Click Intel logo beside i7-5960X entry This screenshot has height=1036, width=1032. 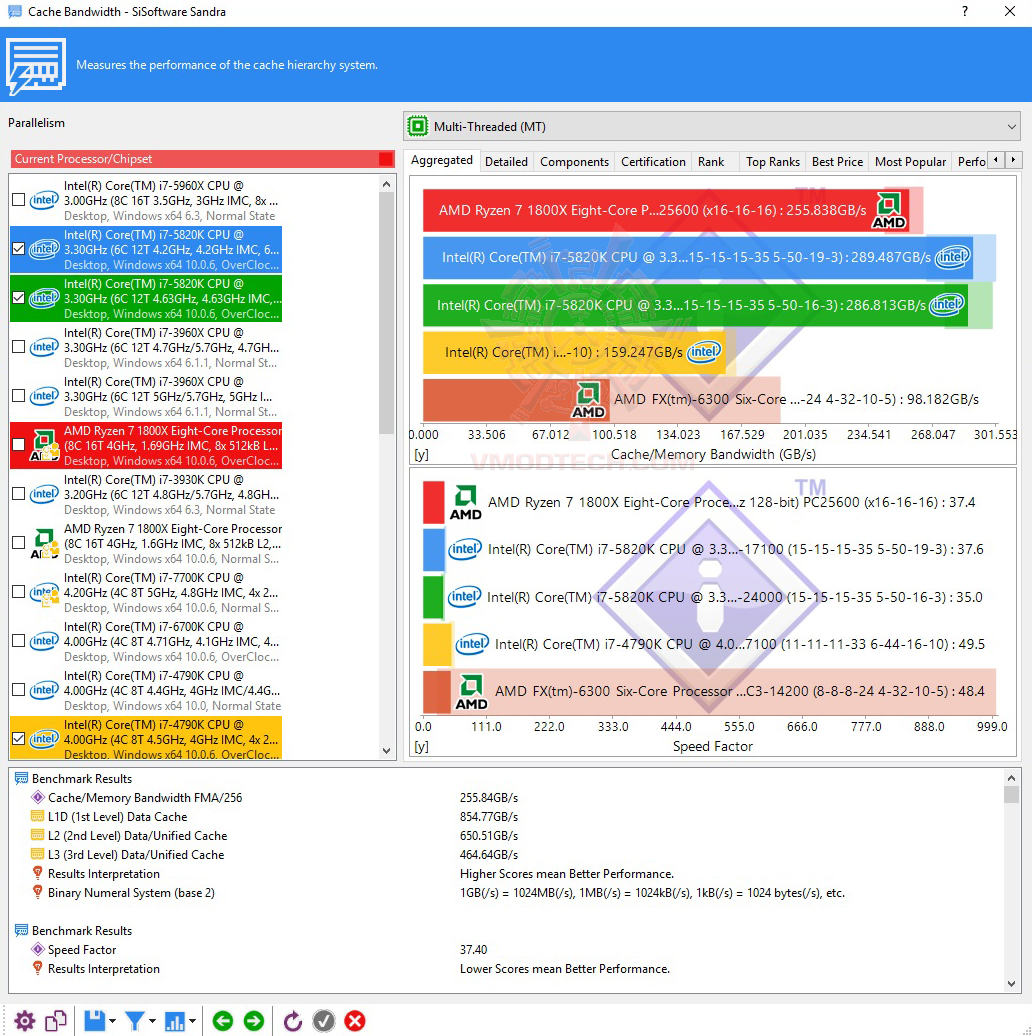(x=44, y=200)
